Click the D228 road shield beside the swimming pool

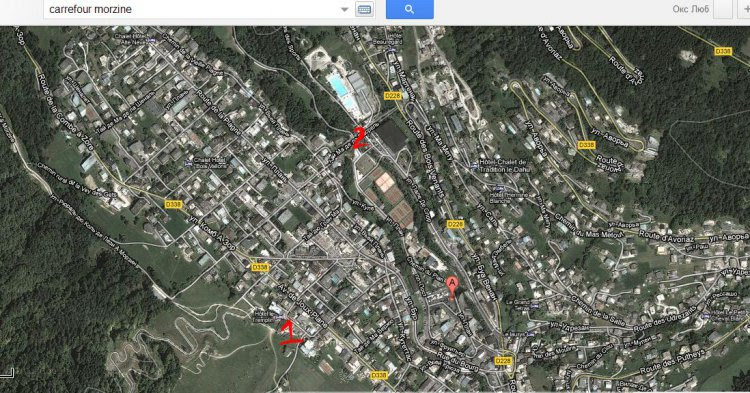(393, 96)
